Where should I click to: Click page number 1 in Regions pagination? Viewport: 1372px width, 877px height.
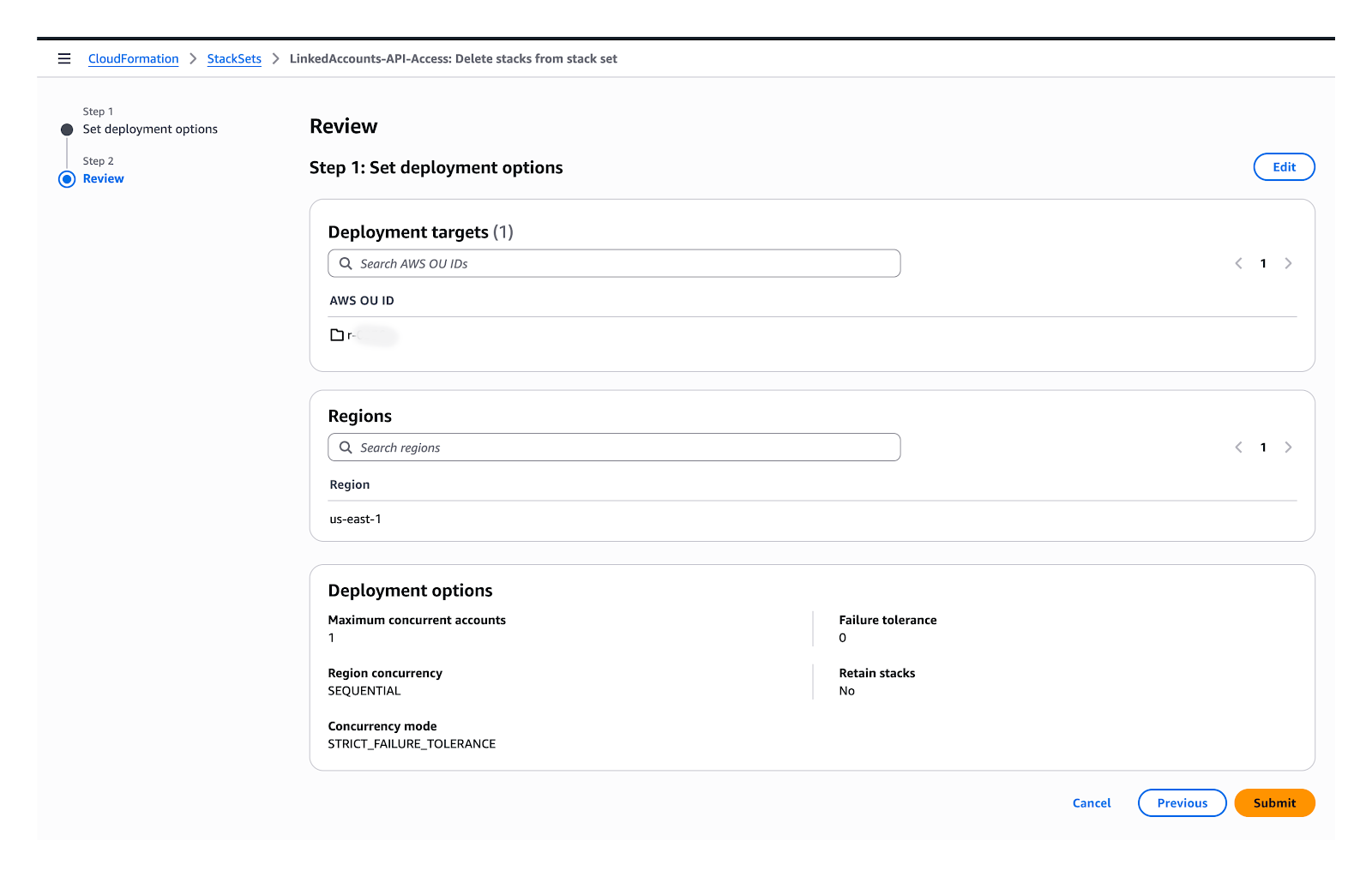tap(1263, 448)
